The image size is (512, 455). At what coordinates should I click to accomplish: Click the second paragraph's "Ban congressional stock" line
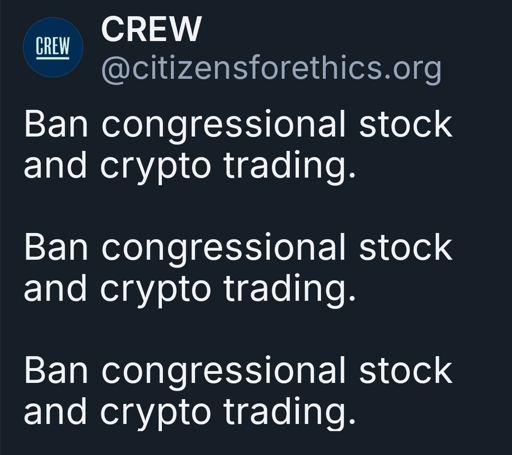coord(238,249)
